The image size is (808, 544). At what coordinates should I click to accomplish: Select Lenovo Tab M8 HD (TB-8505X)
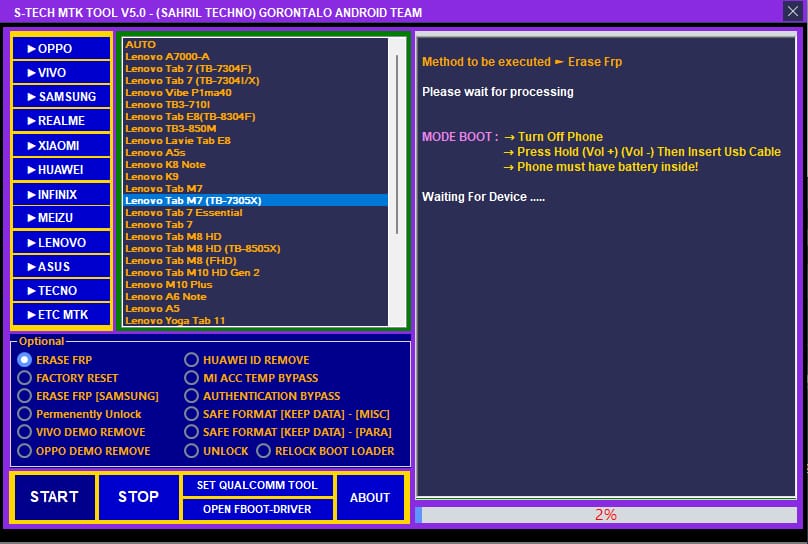(x=256, y=248)
